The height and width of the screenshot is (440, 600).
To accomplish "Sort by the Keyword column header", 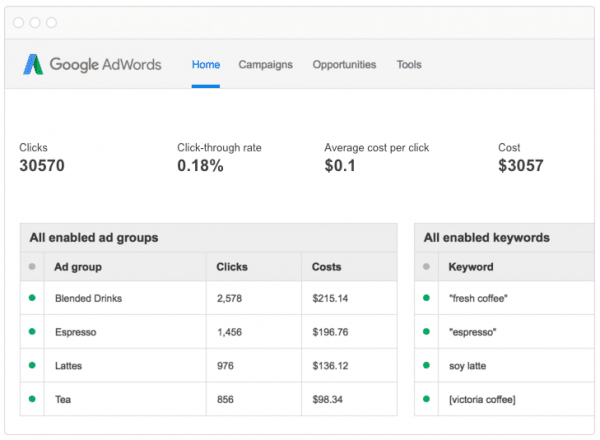I will click(x=471, y=267).
